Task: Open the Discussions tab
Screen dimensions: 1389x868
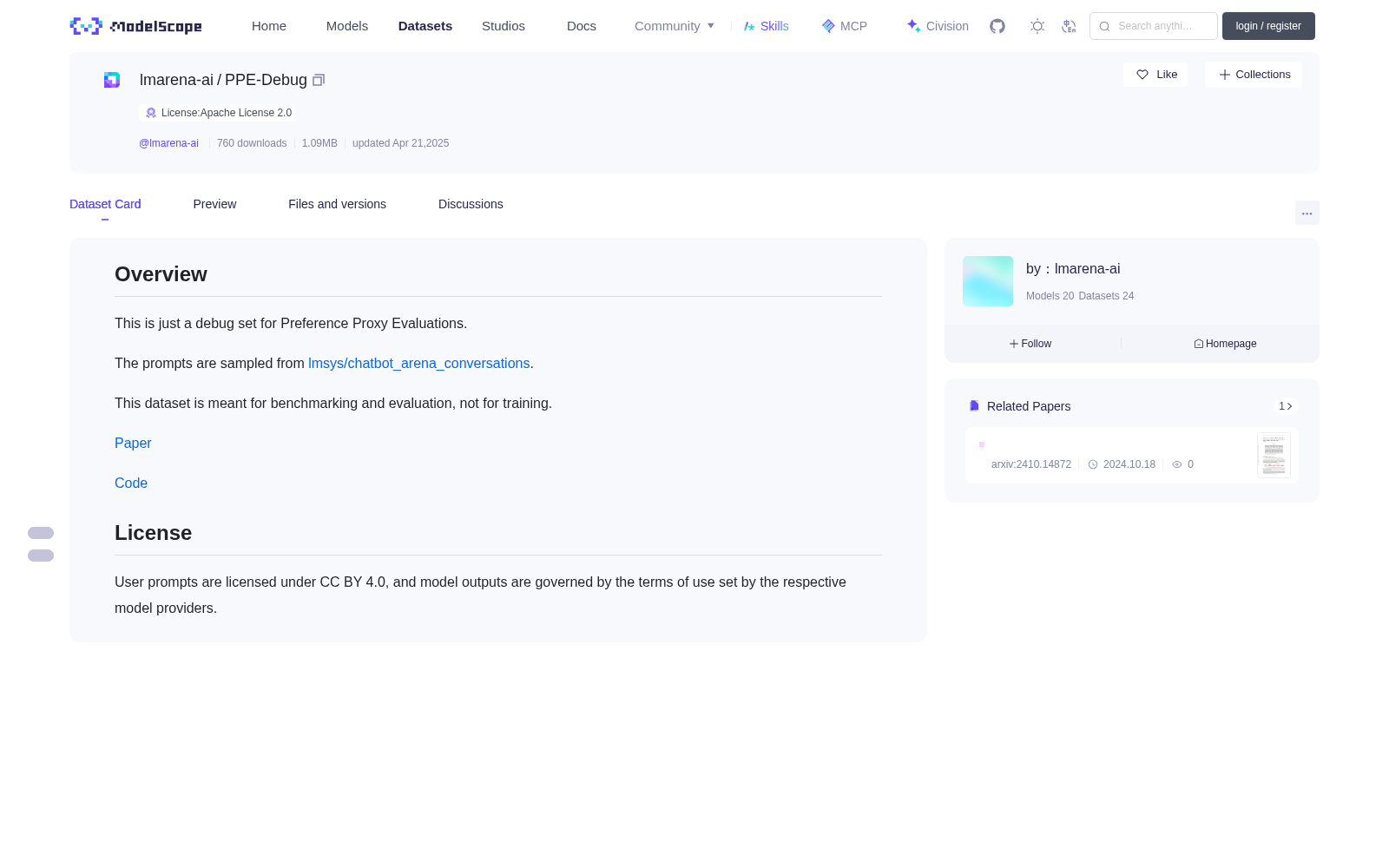Action: tap(471, 204)
